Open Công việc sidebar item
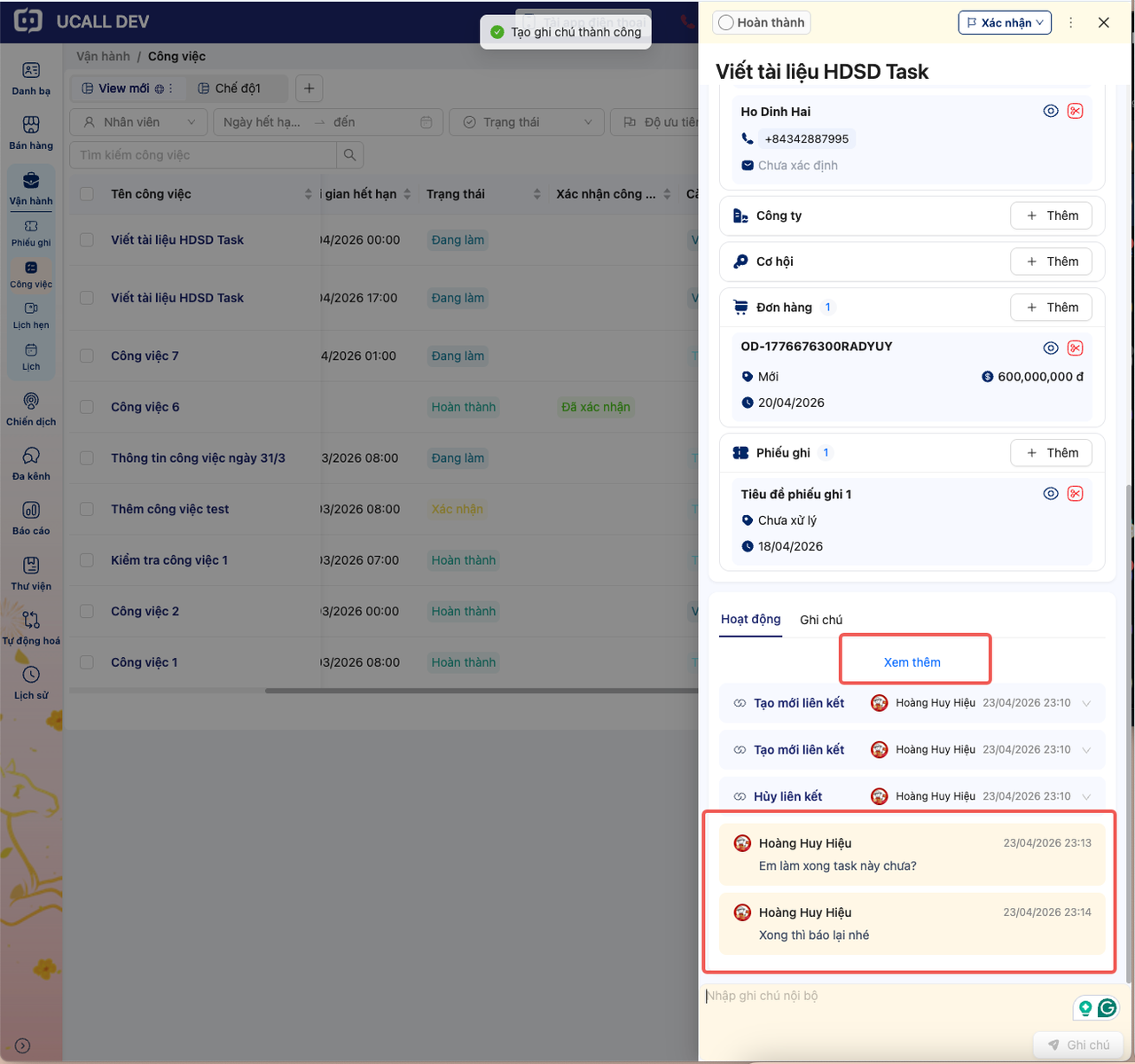The image size is (1135, 1064). 31,275
